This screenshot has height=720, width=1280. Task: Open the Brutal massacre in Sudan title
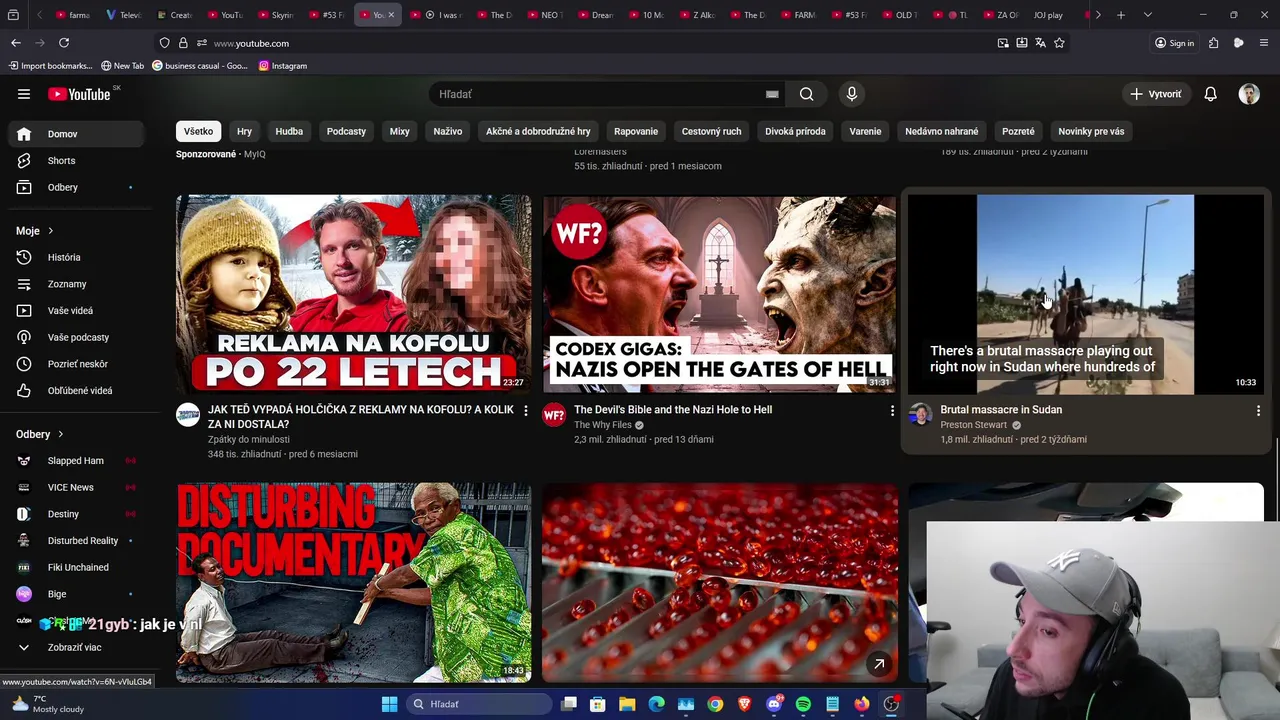(x=1001, y=409)
